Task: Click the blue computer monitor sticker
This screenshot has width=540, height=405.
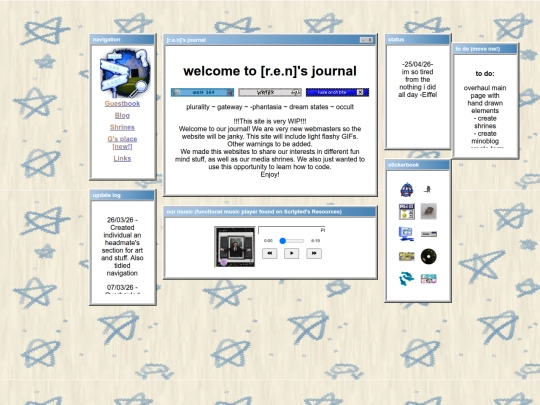Action: [x=406, y=234]
